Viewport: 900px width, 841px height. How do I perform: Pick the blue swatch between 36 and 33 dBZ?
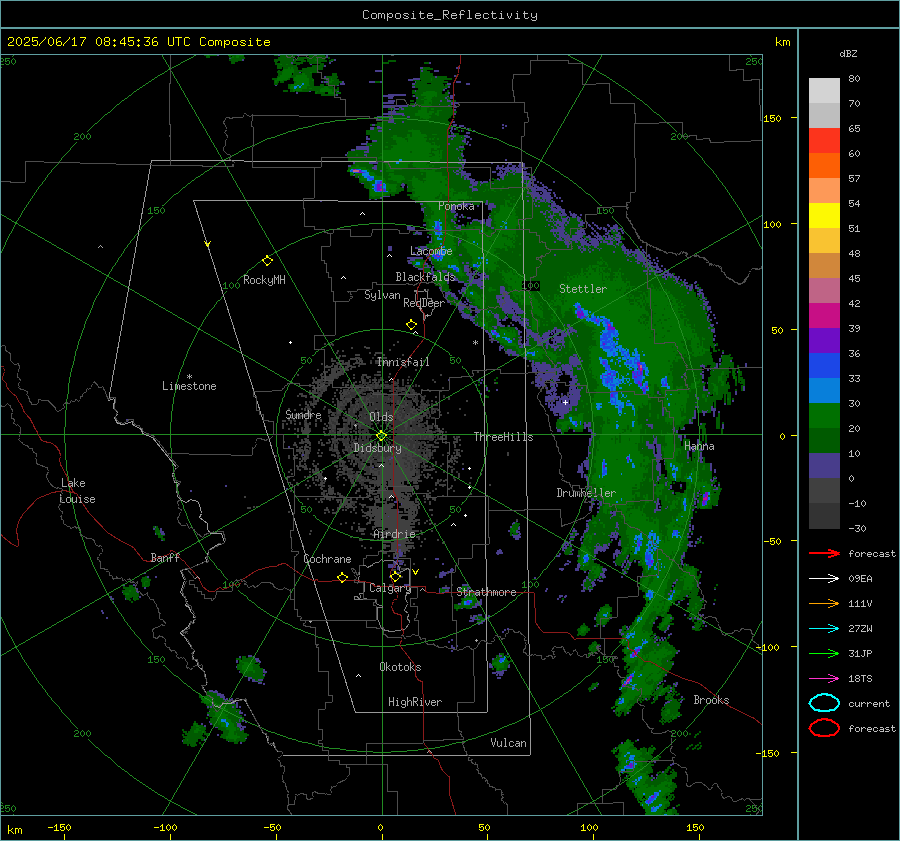pyautogui.click(x=824, y=365)
